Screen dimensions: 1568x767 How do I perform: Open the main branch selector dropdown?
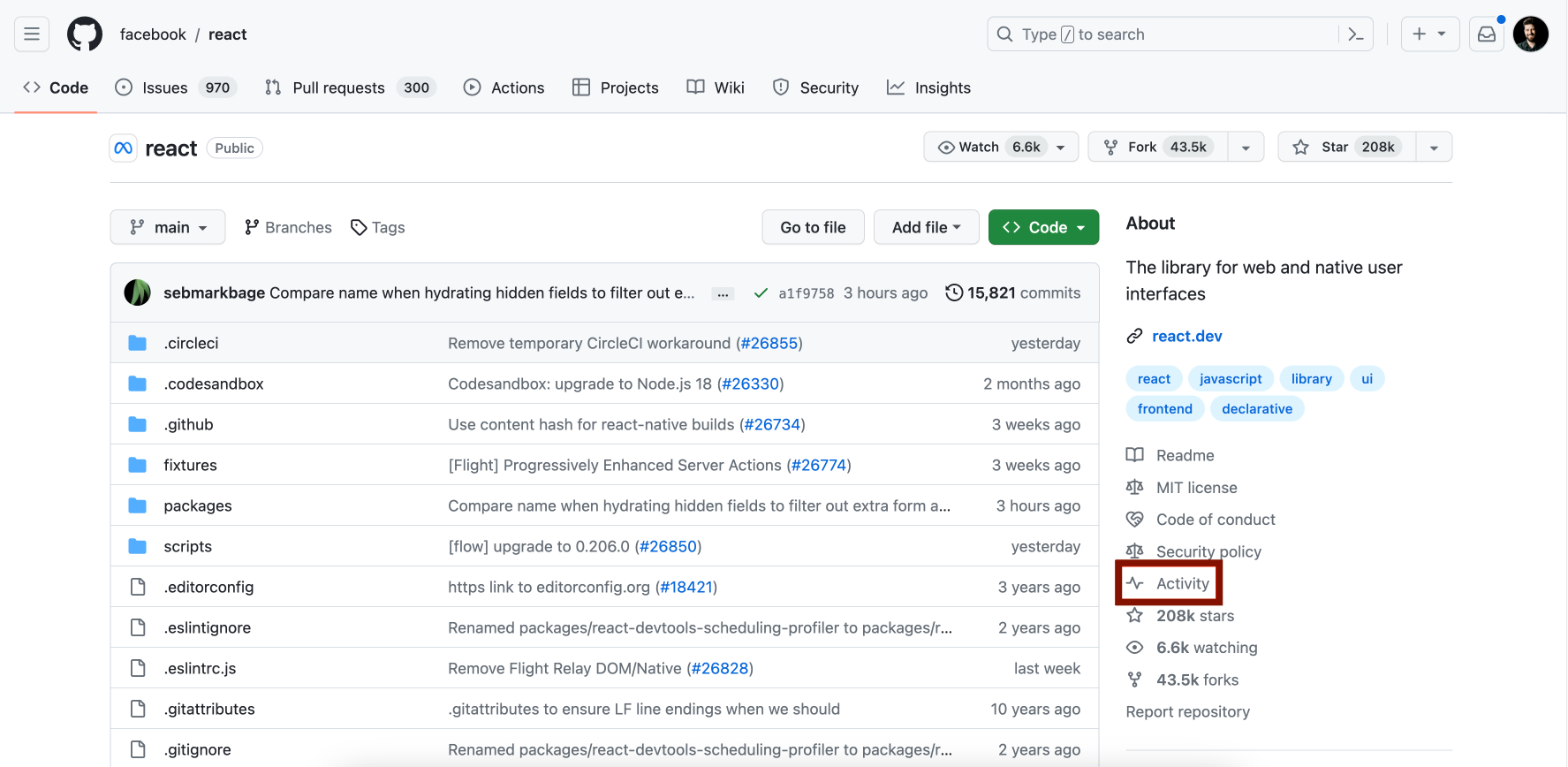(168, 227)
